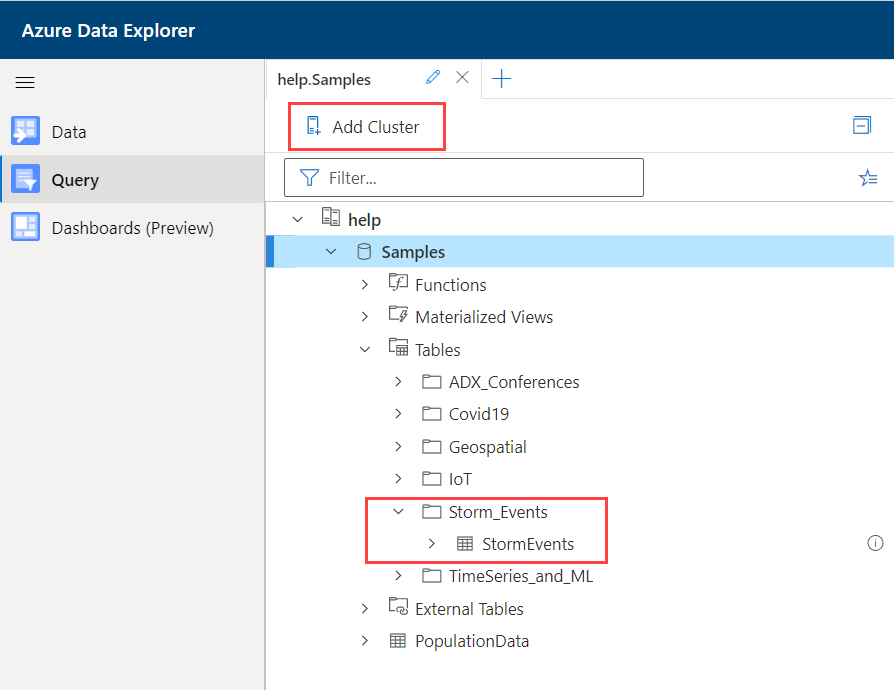
Task: Expand the Materialized Views folder
Action: (x=365, y=317)
